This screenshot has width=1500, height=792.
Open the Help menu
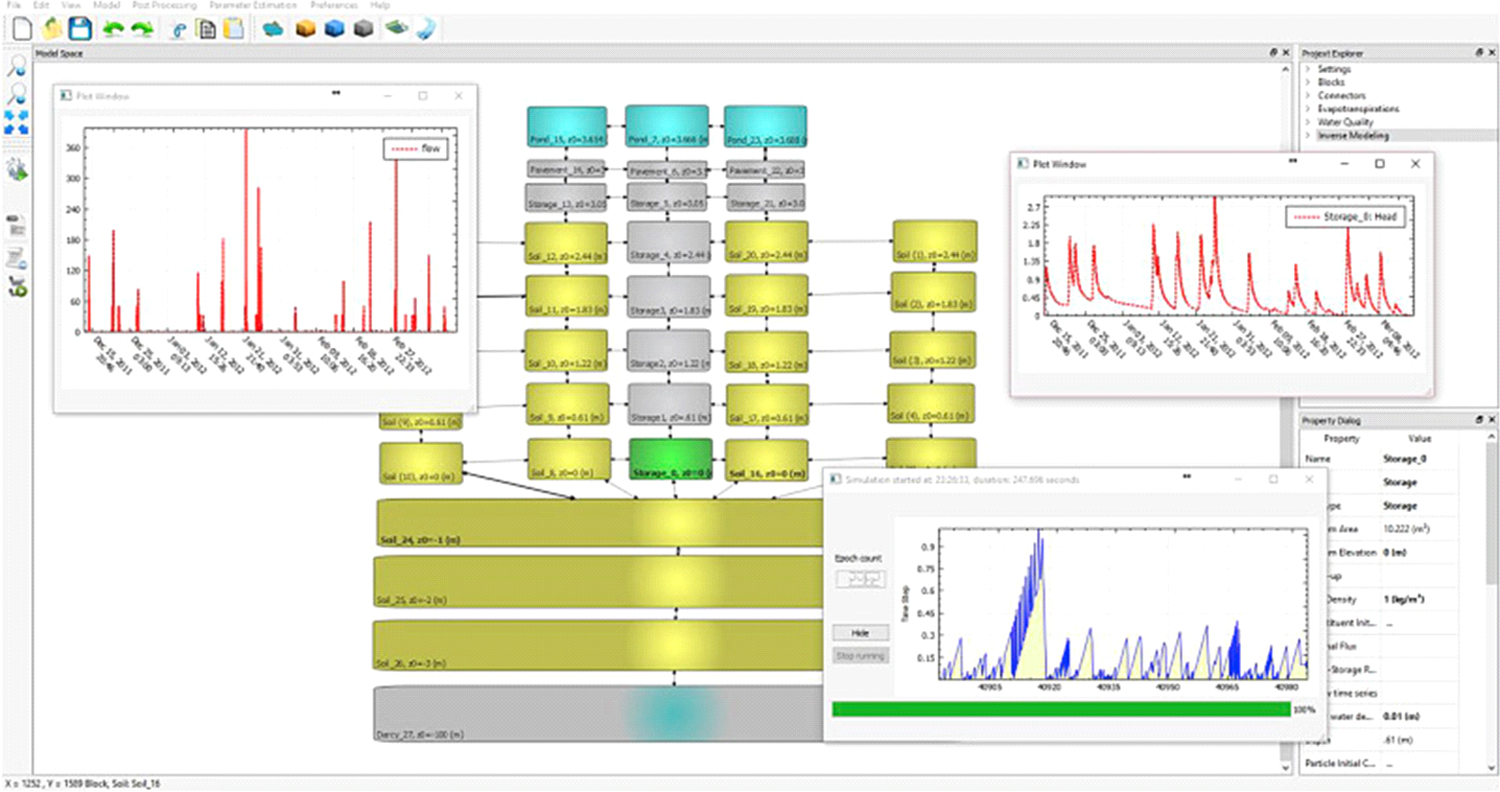(x=380, y=5)
